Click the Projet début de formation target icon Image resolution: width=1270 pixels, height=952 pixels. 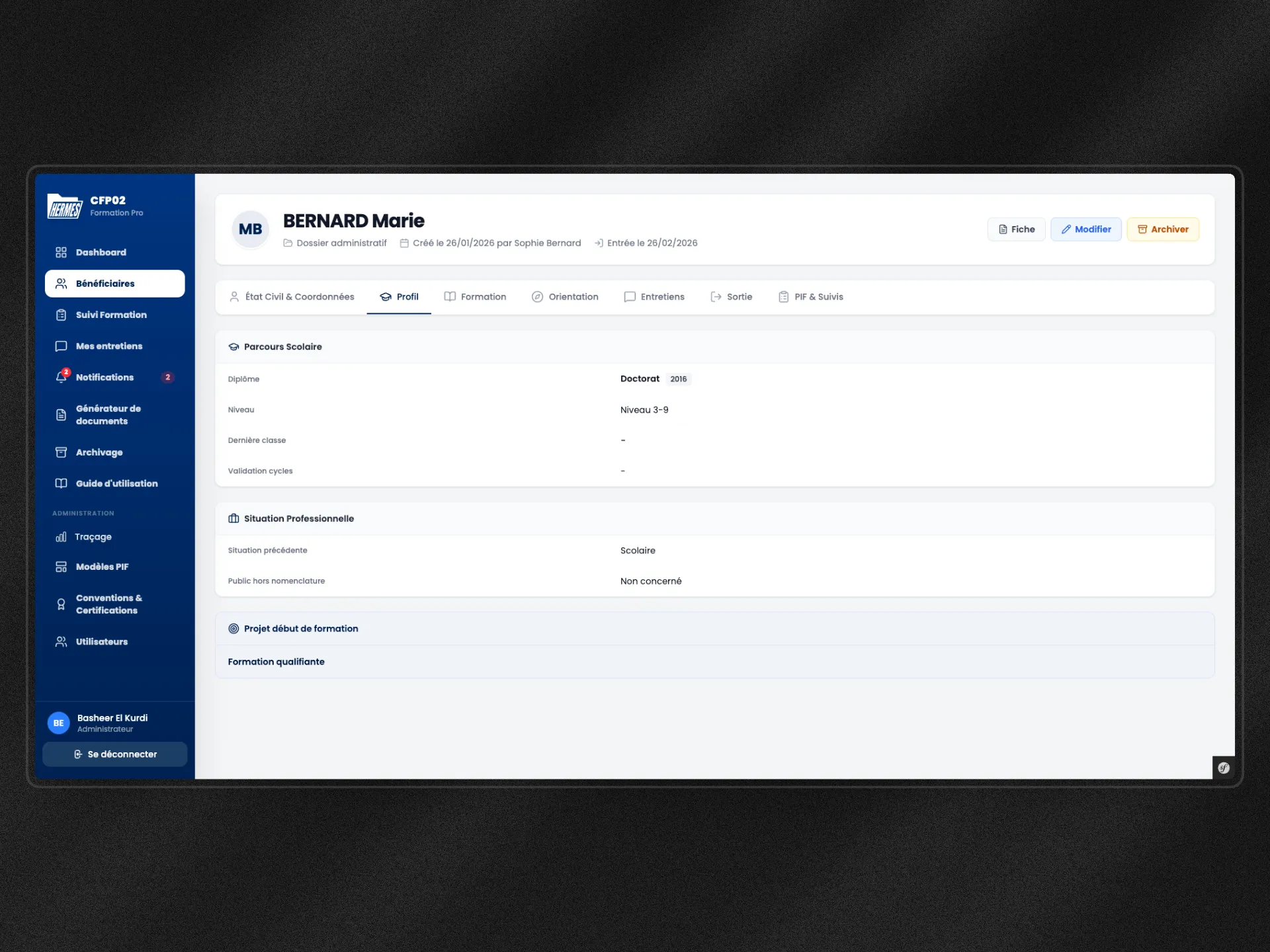(x=233, y=629)
